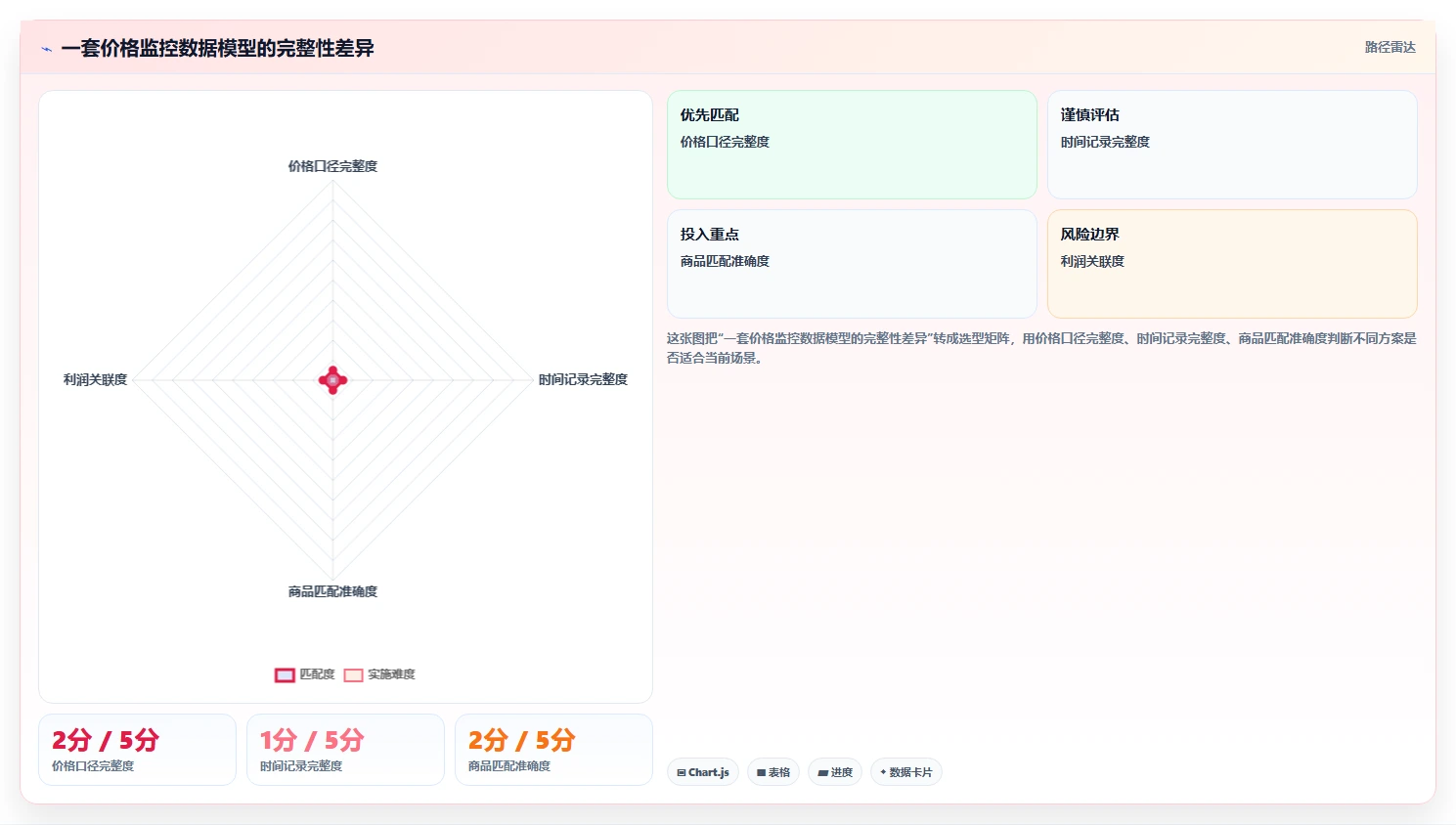Click the icon in Chart.js chip
The width and height of the screenshot is (1456, 825).
[682, 772]
